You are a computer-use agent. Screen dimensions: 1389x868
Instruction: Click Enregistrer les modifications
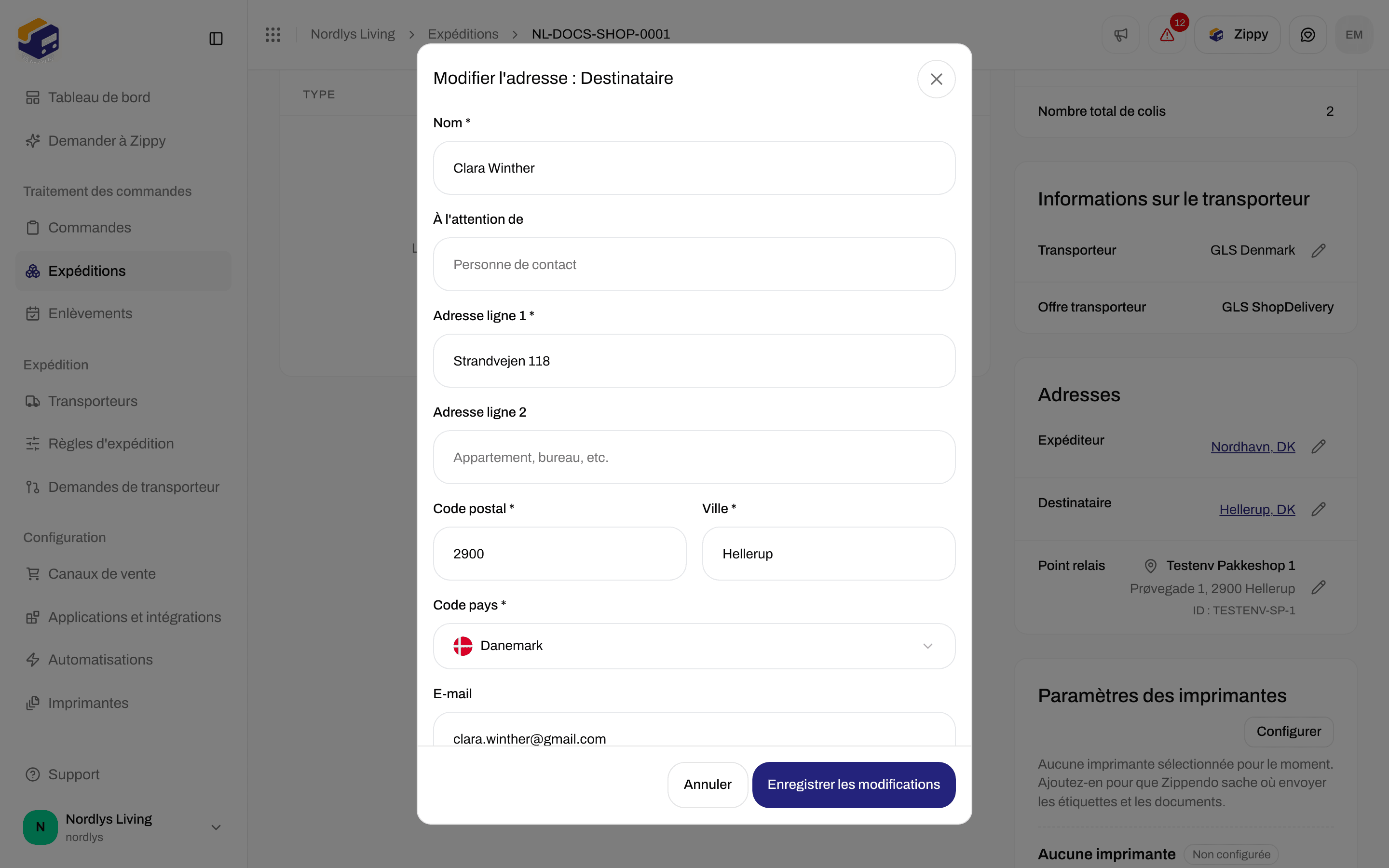854,785
